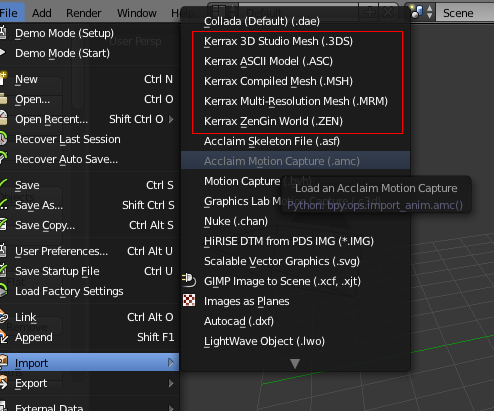The width and height of the screenshot is (494, 411).
Task: Click the New file icon
Action: [x=3, y=79]
